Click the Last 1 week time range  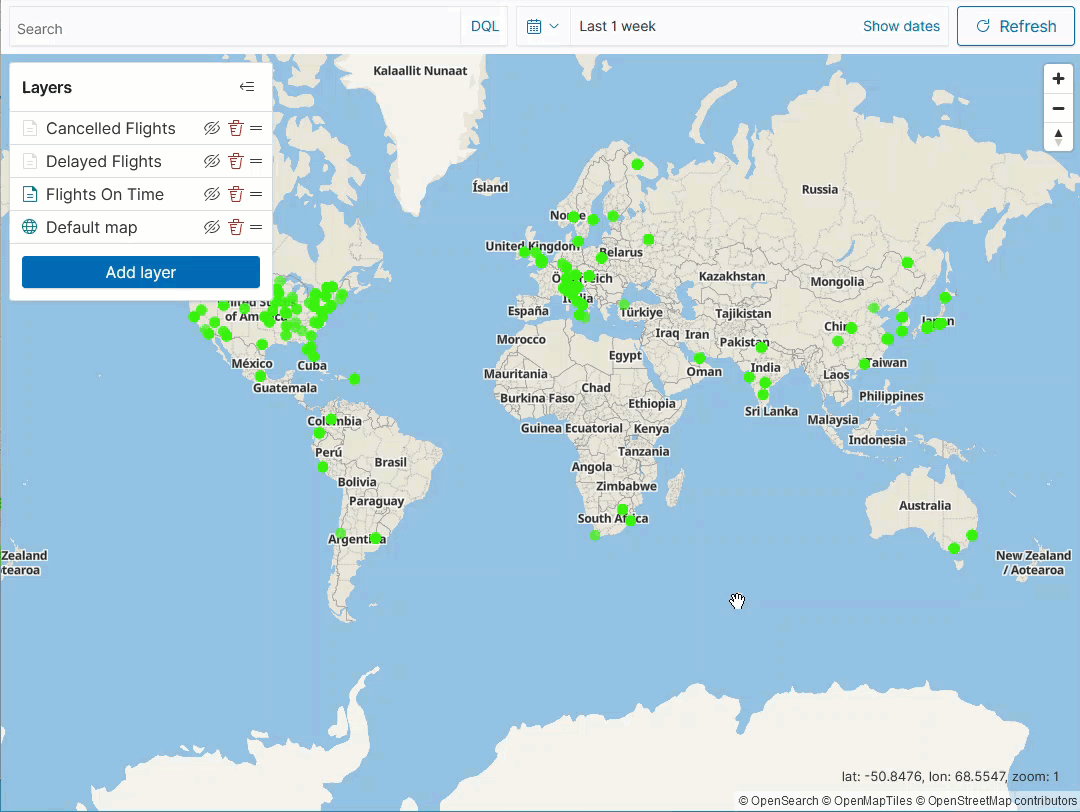click(x=617, y=26)
